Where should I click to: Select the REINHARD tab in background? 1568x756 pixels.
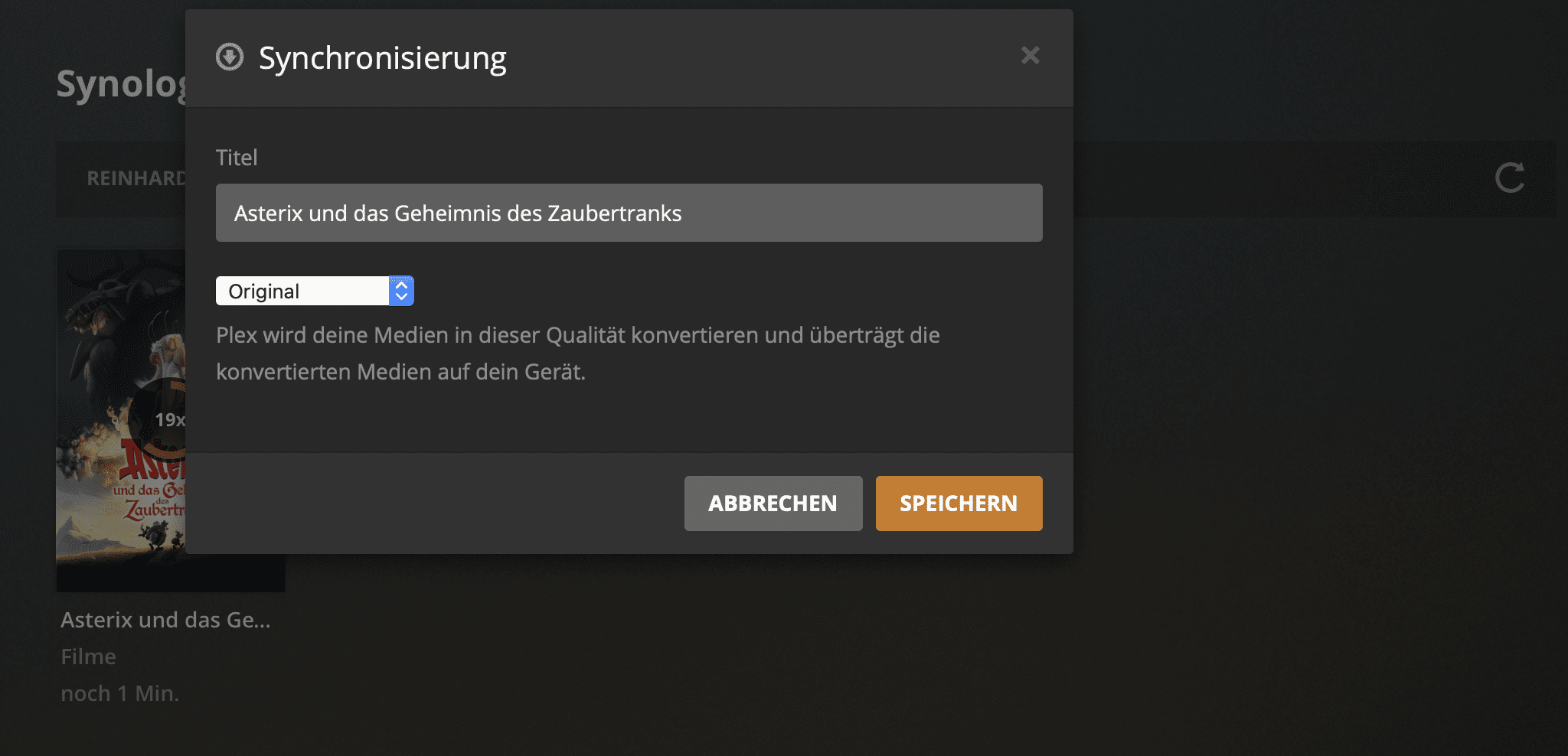click(x=136, y=178)
